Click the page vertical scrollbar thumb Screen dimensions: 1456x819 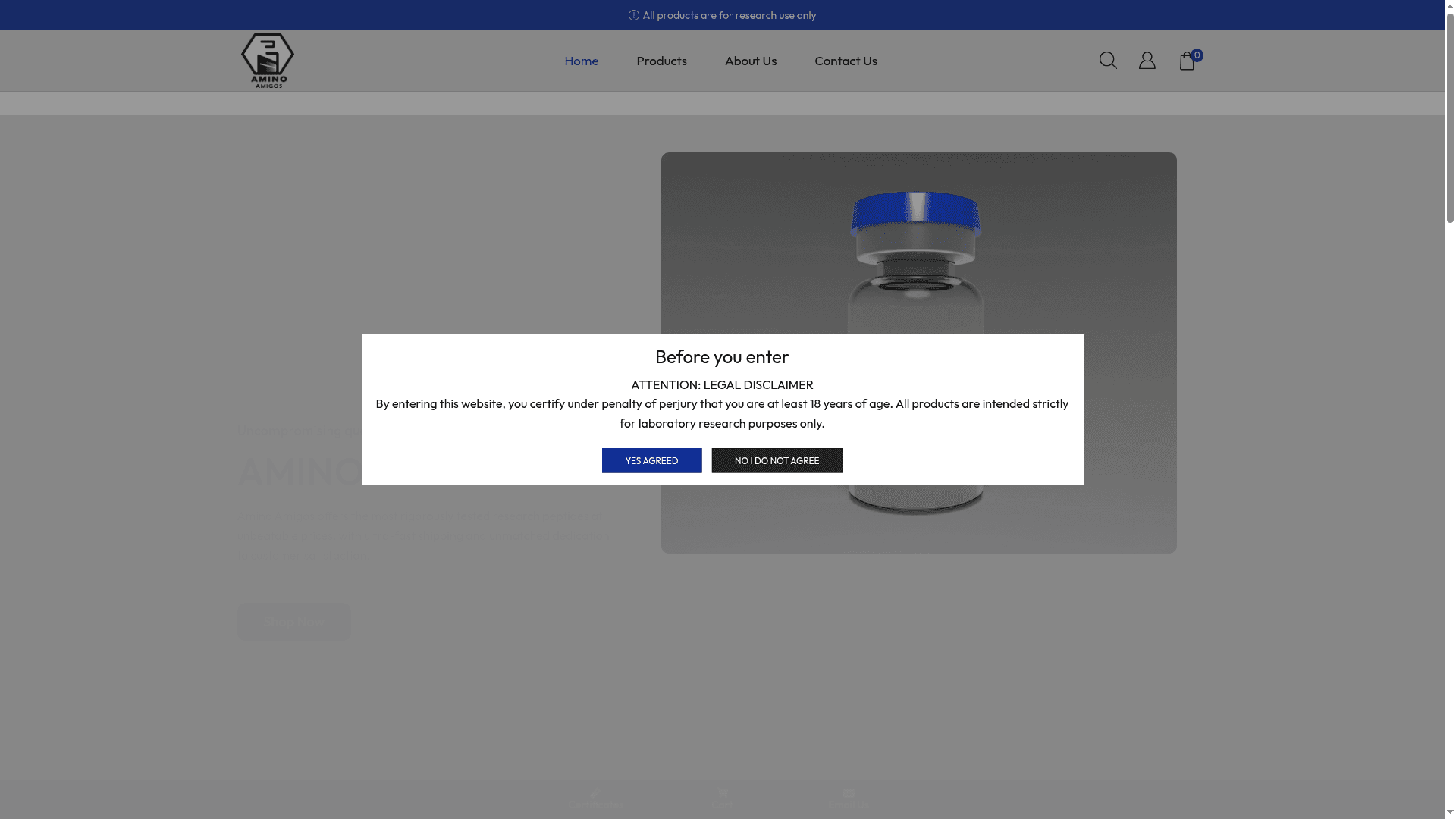coord(1450,118)
